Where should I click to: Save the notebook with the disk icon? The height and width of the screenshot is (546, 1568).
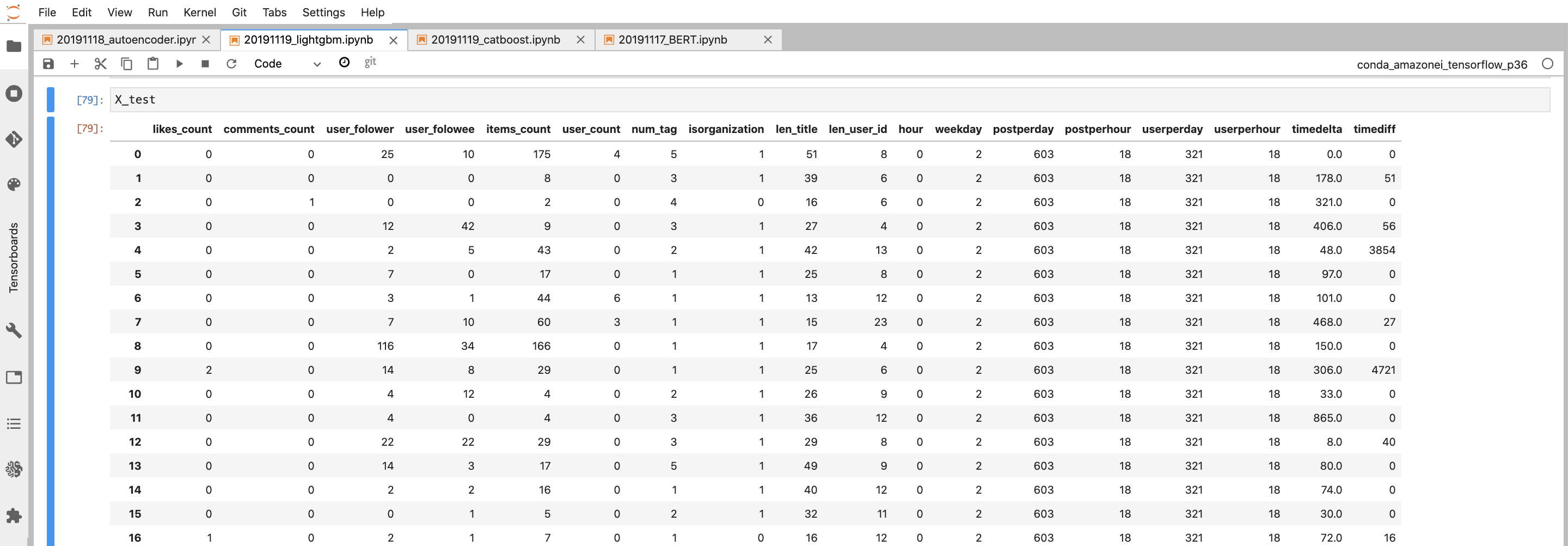click(x=48, y=63)
